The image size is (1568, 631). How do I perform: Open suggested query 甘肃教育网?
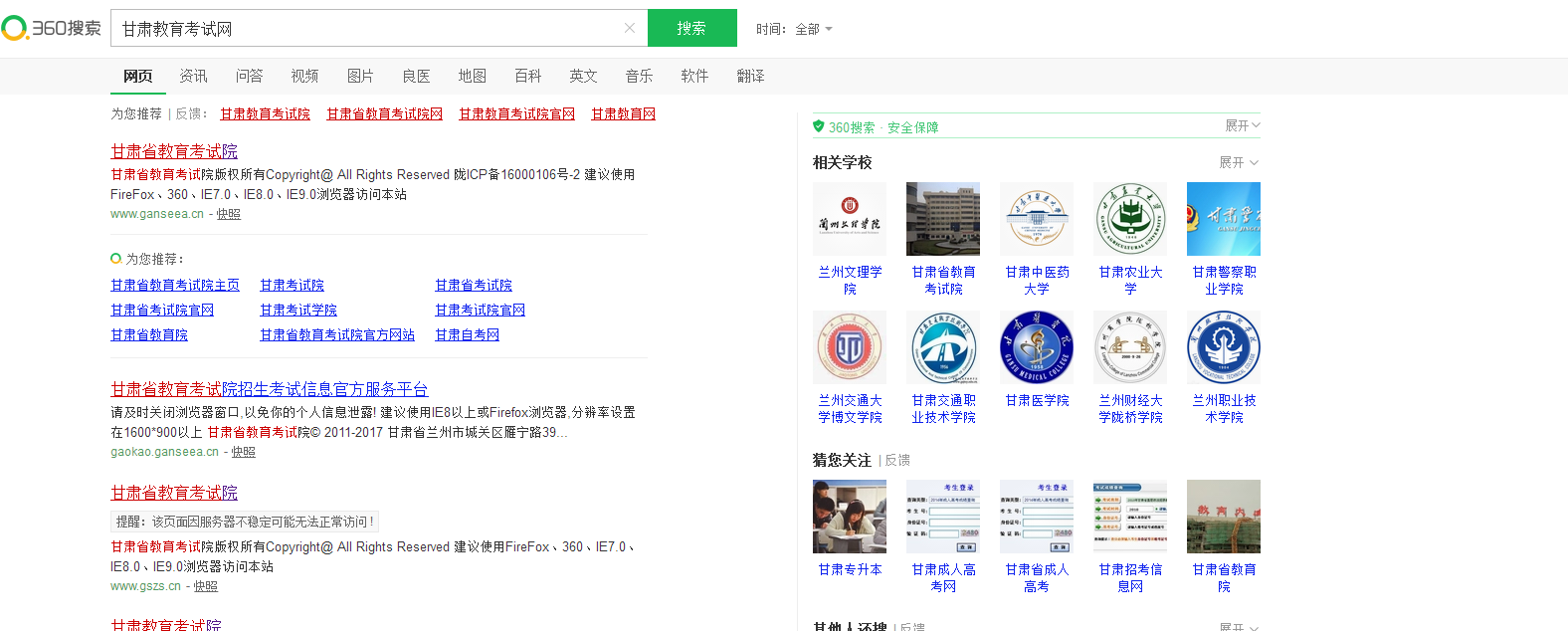623,113
